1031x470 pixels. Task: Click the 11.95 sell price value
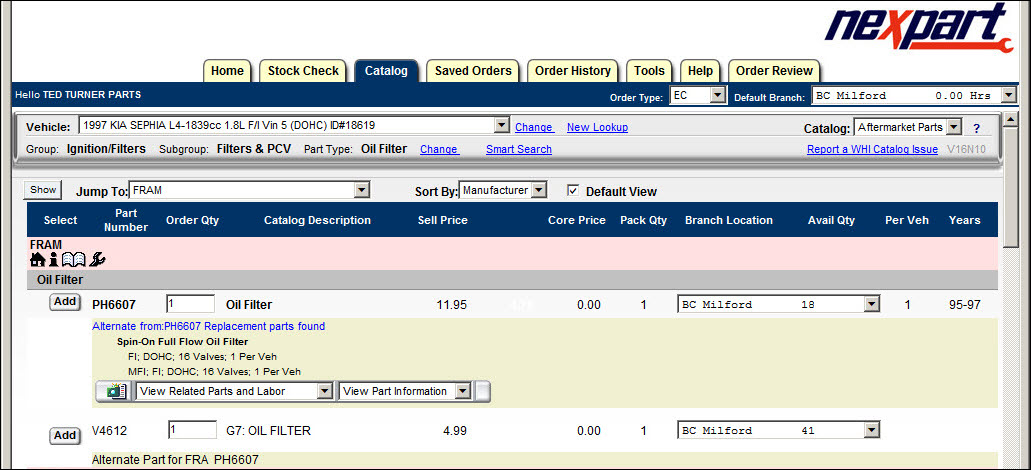coord(452,305)
